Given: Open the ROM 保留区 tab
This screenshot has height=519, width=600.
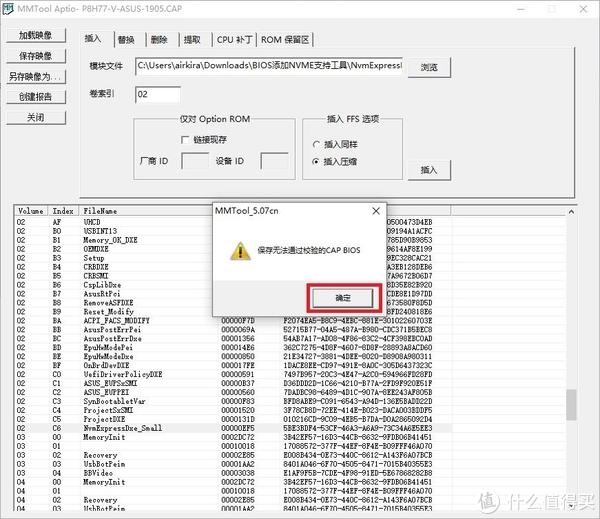Looking at the screenshot, I should coord(285,39).
